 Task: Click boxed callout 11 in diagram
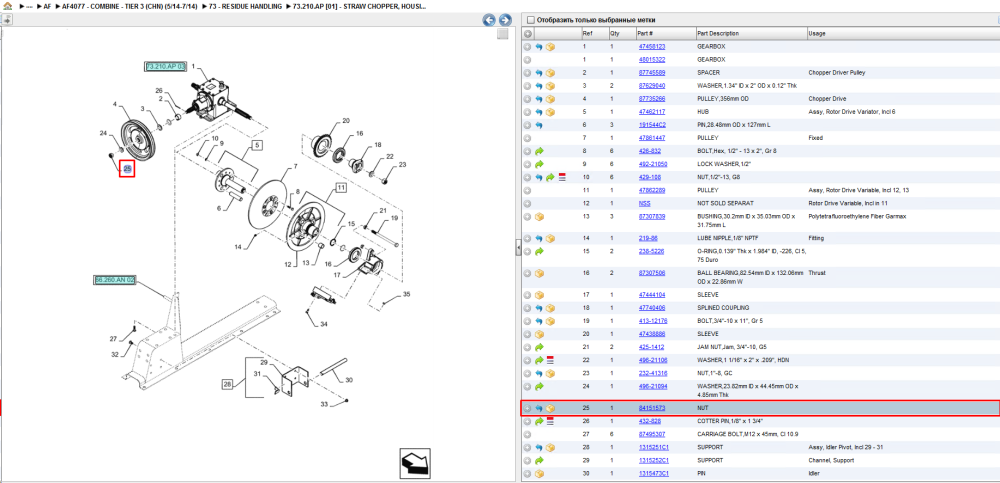[x=341, y=188]
